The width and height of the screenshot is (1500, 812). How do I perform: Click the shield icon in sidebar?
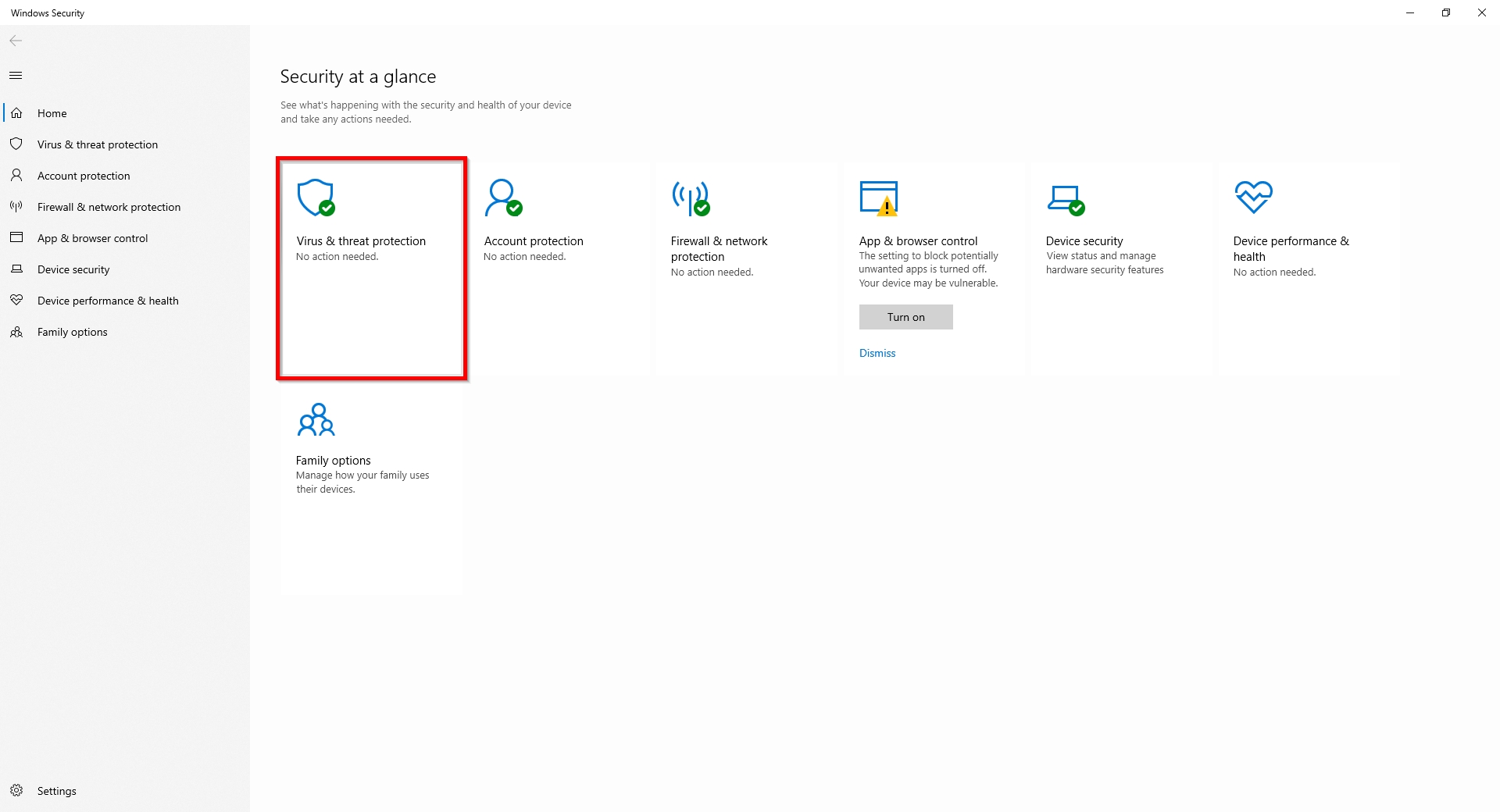[16, 144]
